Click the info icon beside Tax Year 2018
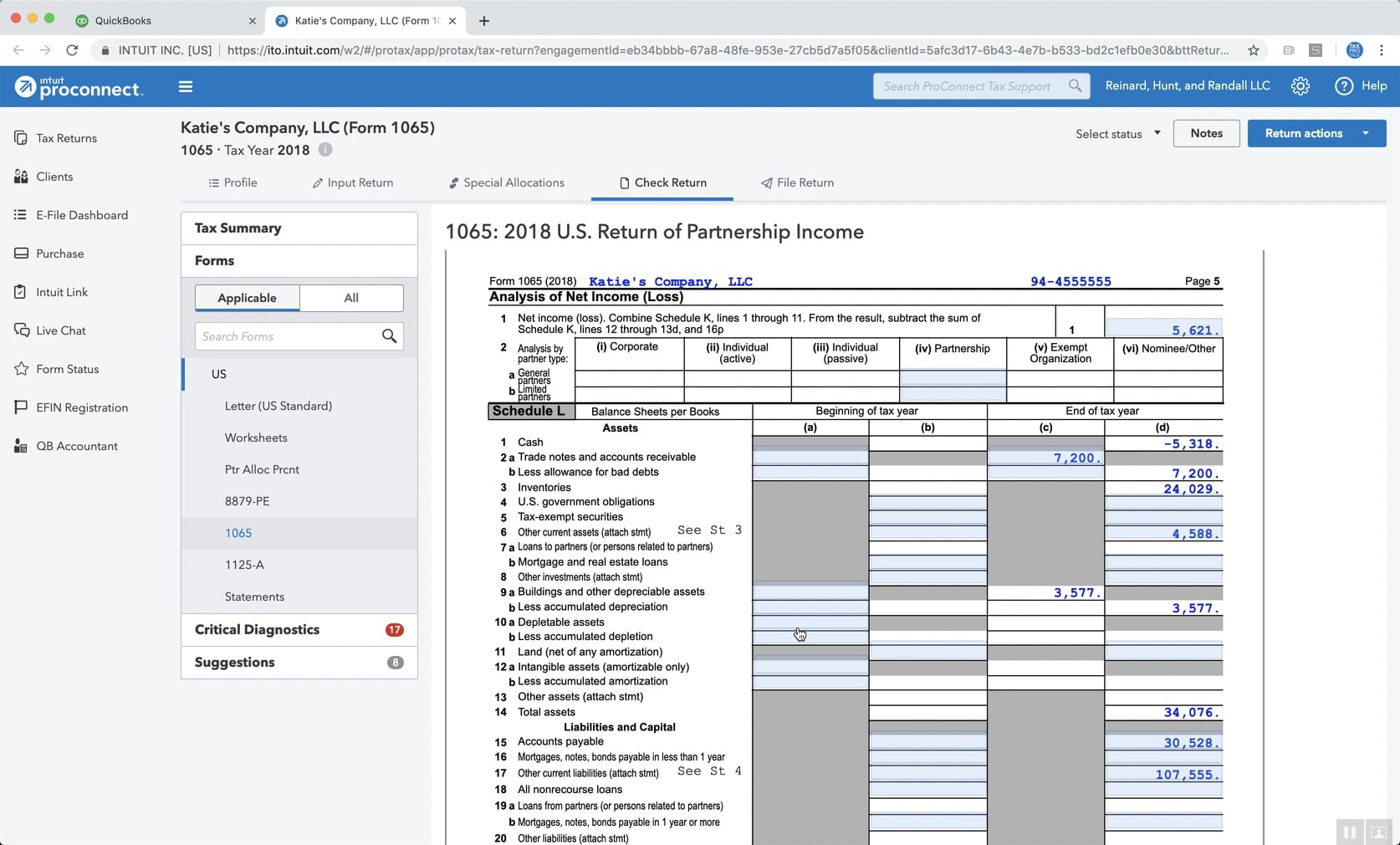Viewport: 1400px width, 845px height. 325,150
